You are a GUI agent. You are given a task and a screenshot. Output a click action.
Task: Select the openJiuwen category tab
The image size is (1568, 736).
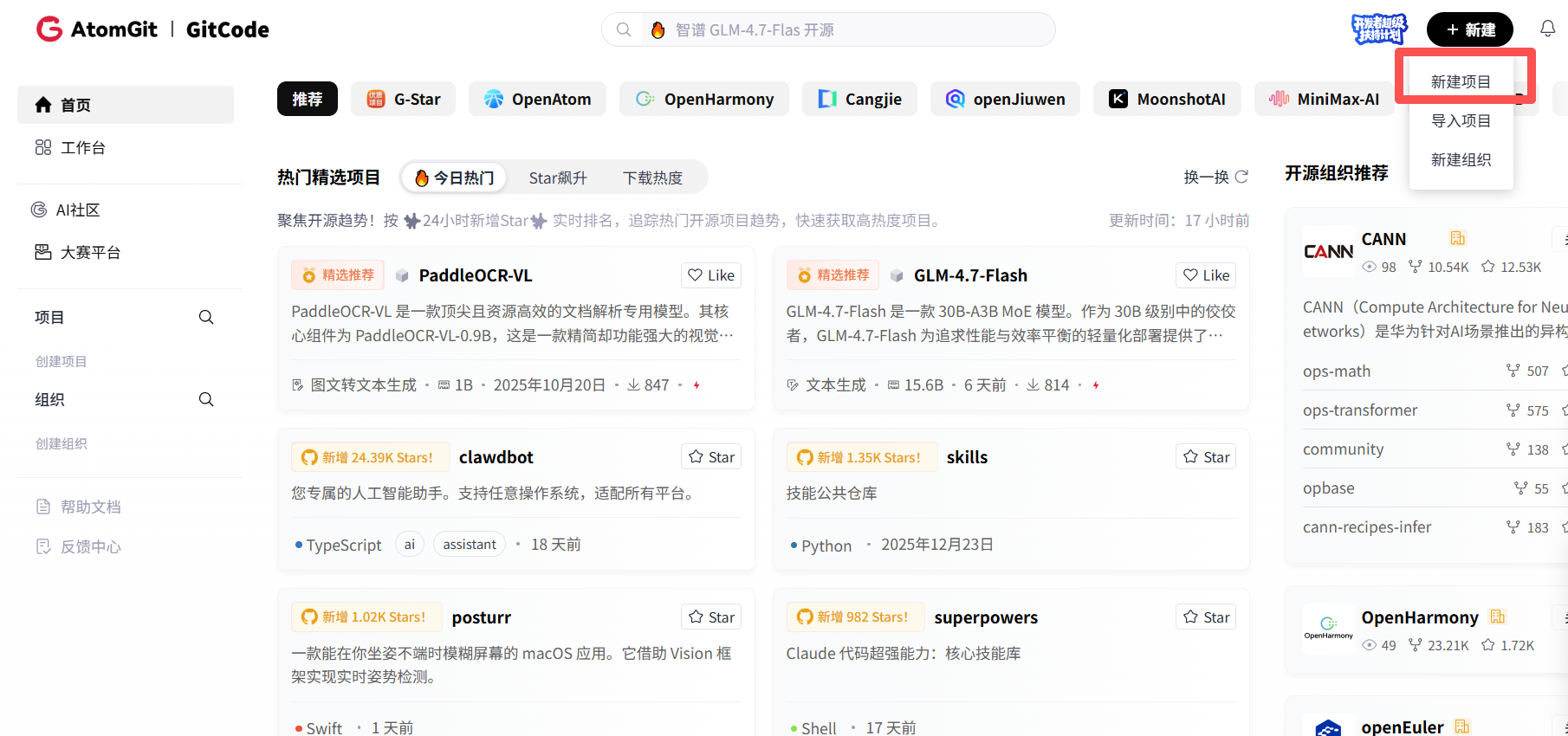(x=1005, y=99)
